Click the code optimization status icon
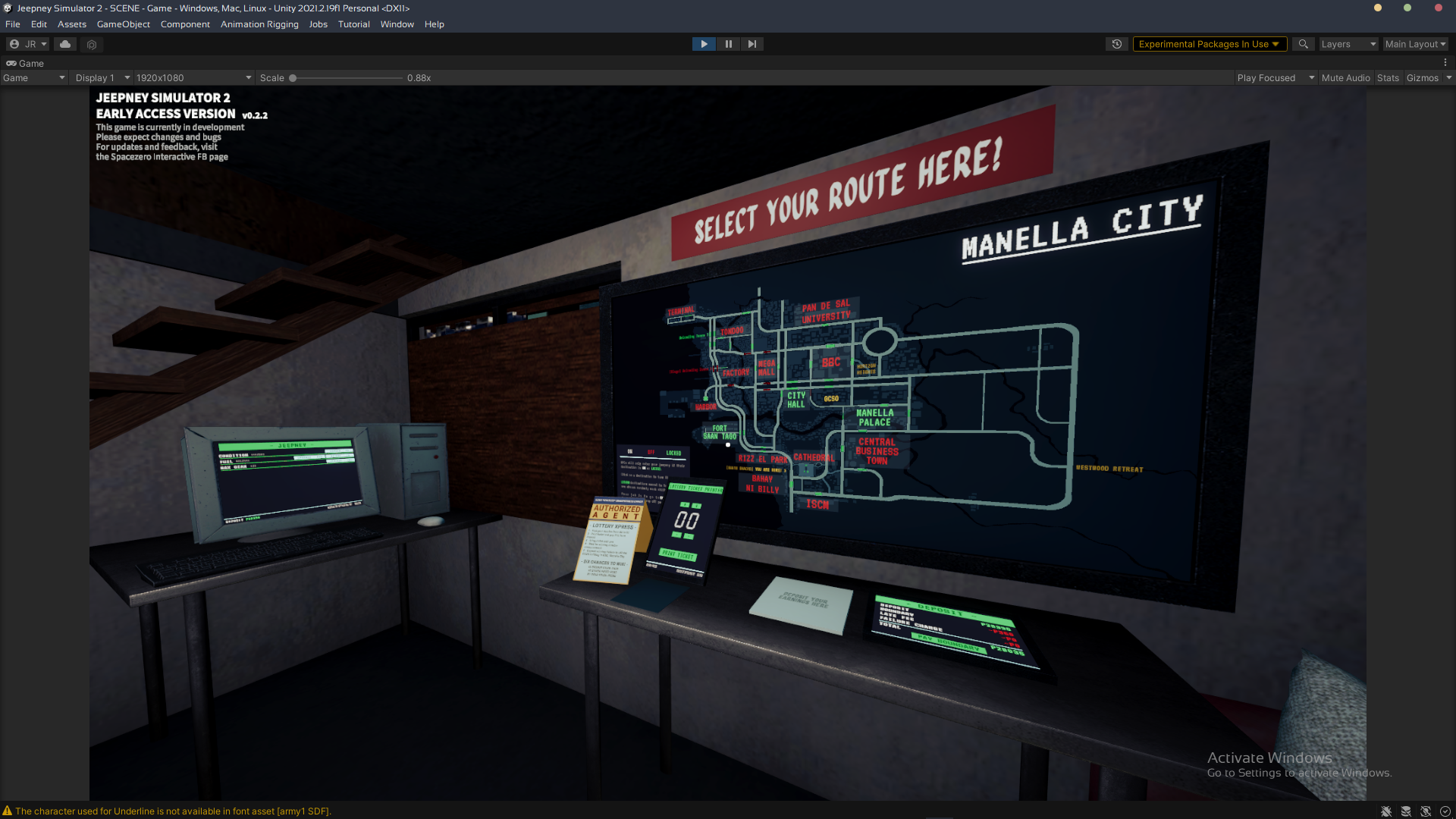Image resolution: width=1456 pixels, height=819 pixels. pyautogui.click(x=1426, y=811)
